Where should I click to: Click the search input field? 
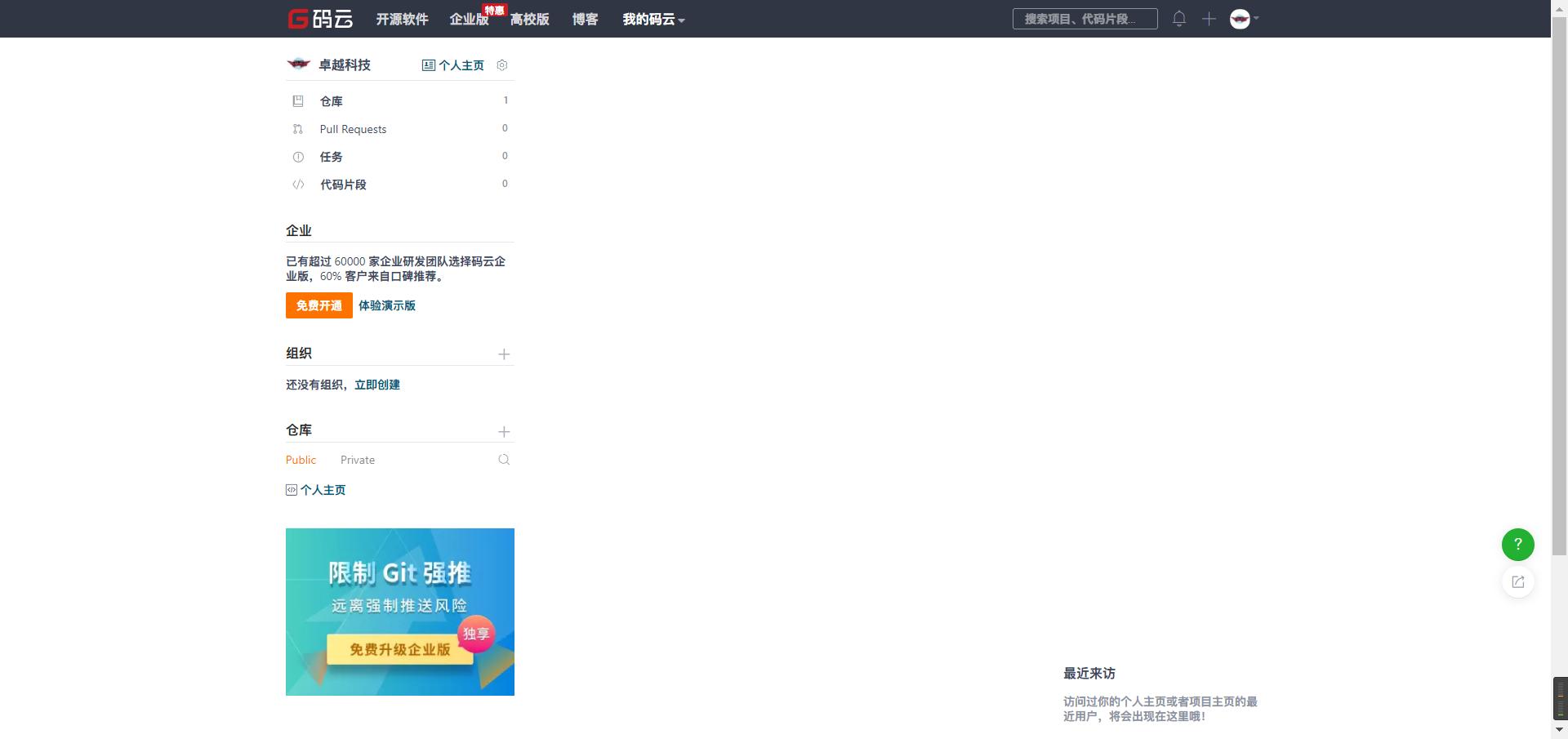[1085, 18]
